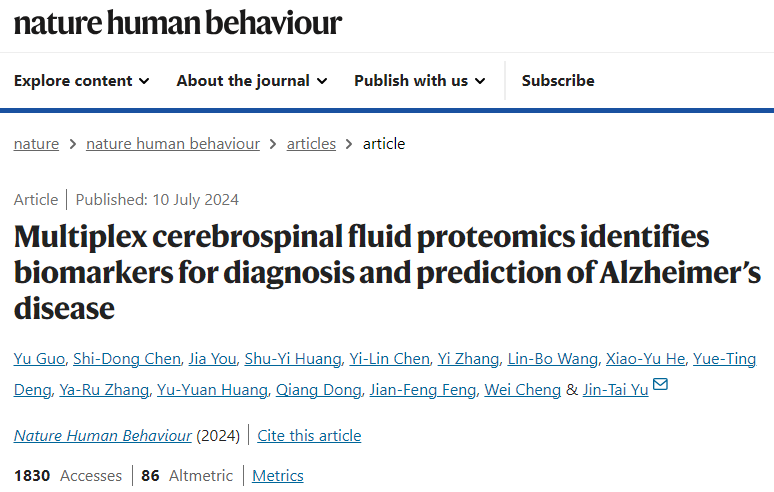774x492 pixels.
Task: Select author Wei Cheng
Action: point(522,390)
